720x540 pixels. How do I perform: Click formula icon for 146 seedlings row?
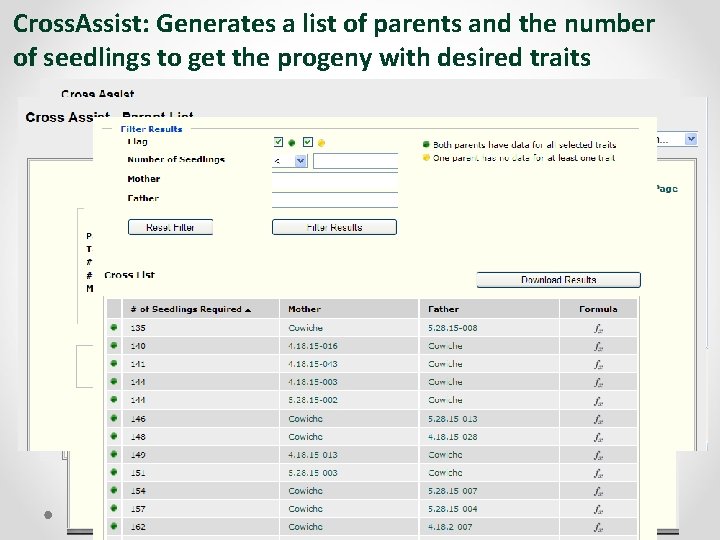pos(598,419)
